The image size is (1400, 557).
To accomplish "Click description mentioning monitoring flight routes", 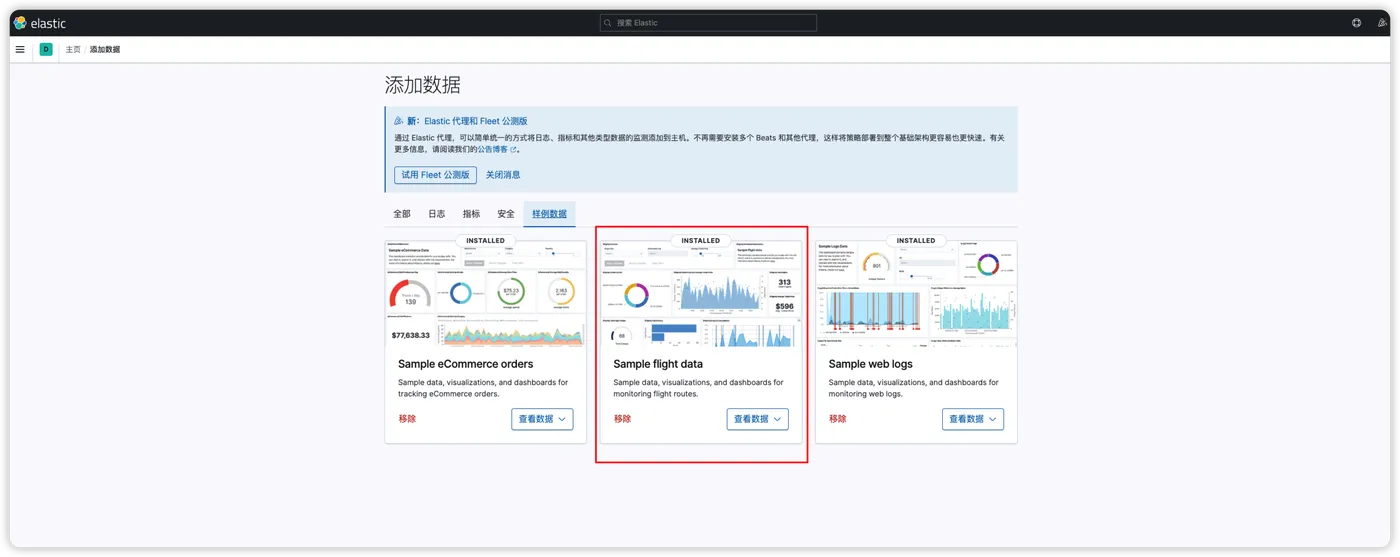I will point(699,388).
